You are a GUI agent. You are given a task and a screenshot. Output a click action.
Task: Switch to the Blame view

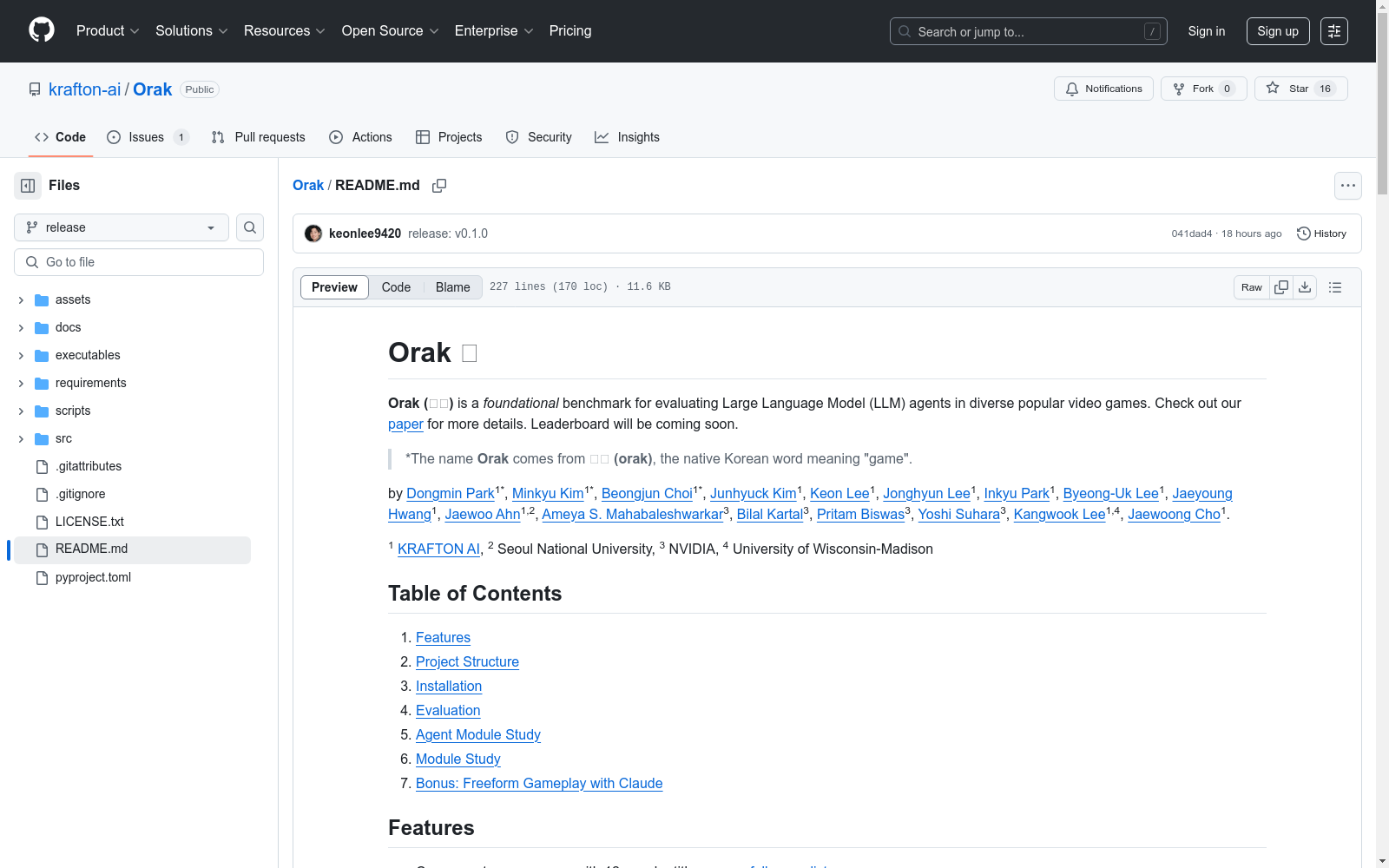[452, 287]
